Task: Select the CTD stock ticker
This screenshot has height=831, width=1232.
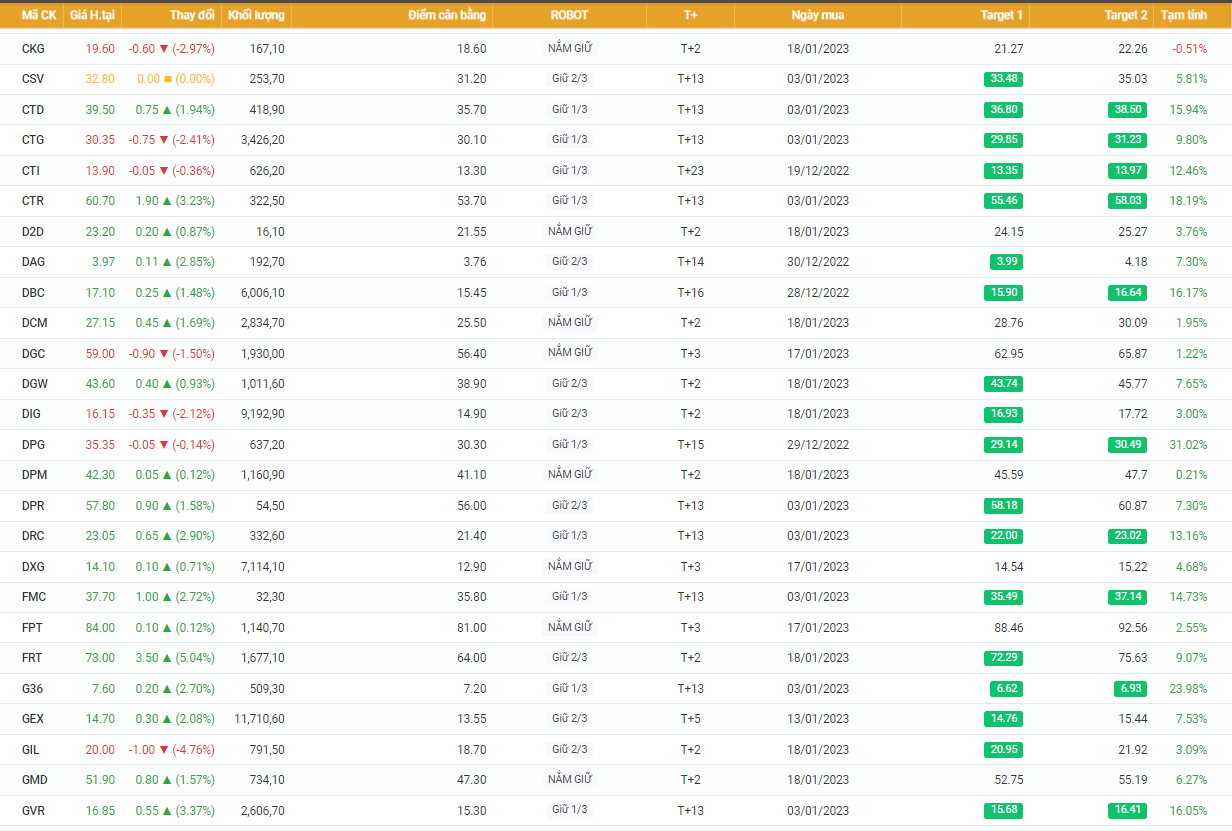Action: (x=33, y=110)
